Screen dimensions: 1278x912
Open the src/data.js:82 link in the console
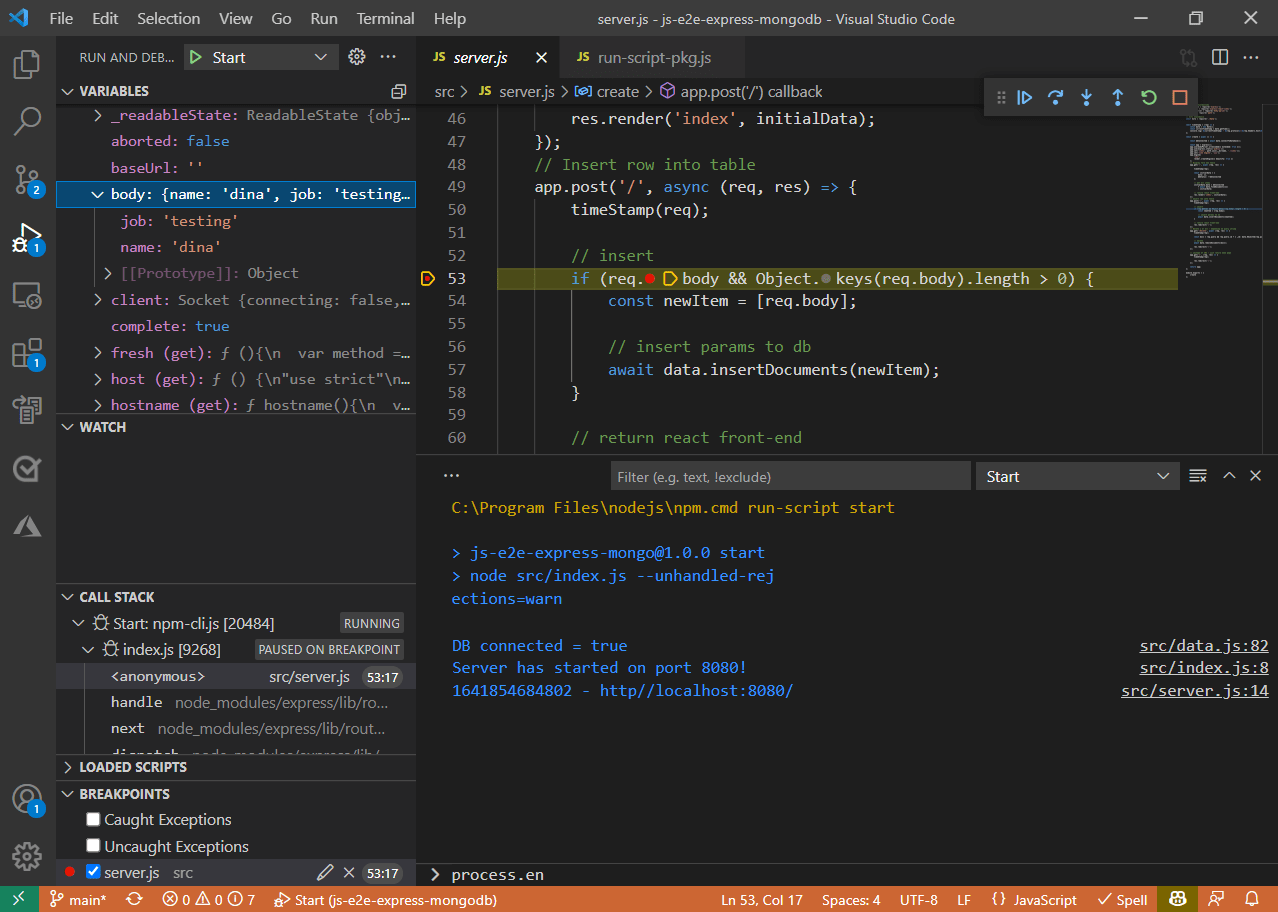(x=1203, y=645)
